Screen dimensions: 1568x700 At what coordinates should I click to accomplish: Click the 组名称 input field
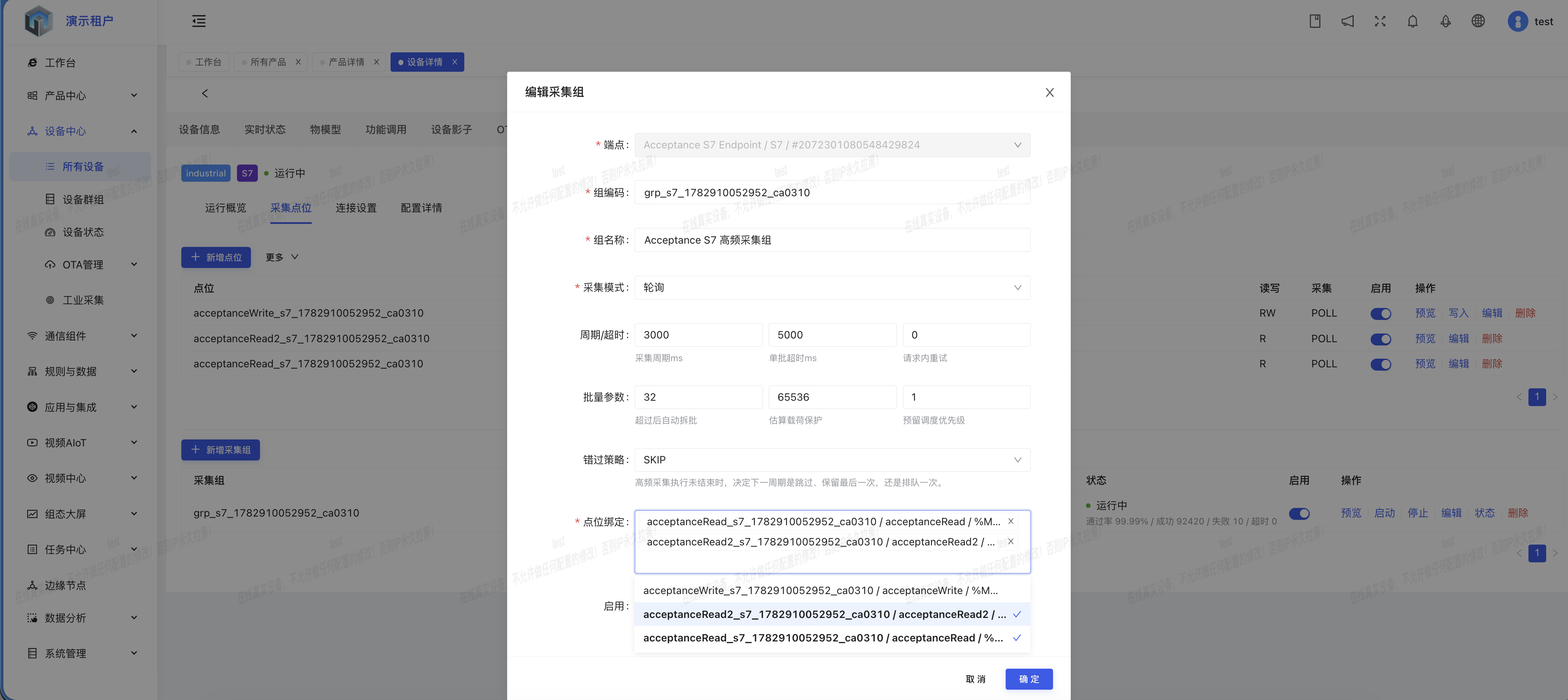pyautogui.click(x=832, y=240)
